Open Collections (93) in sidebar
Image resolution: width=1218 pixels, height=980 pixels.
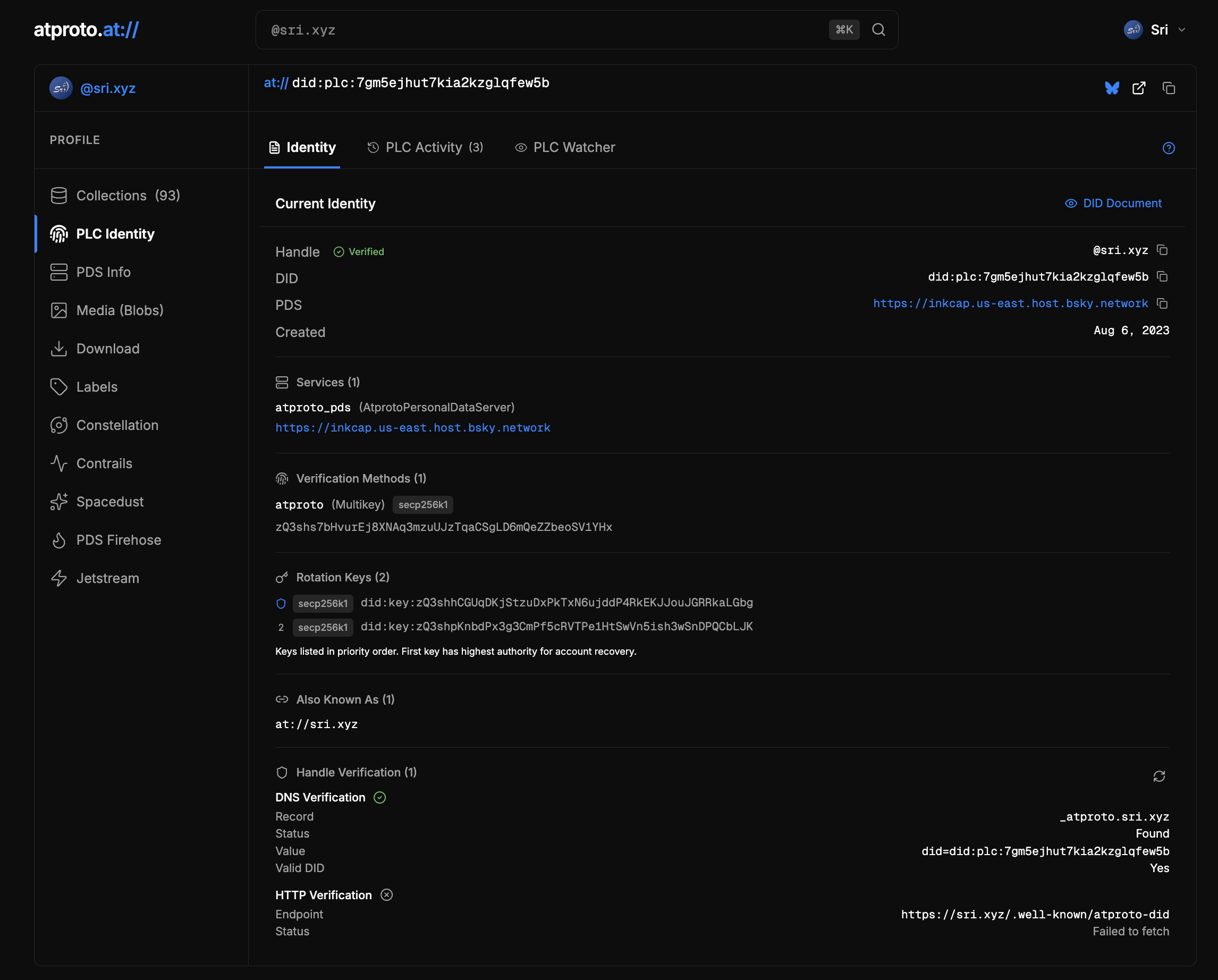pyautogui.click(x=128, y=196)
